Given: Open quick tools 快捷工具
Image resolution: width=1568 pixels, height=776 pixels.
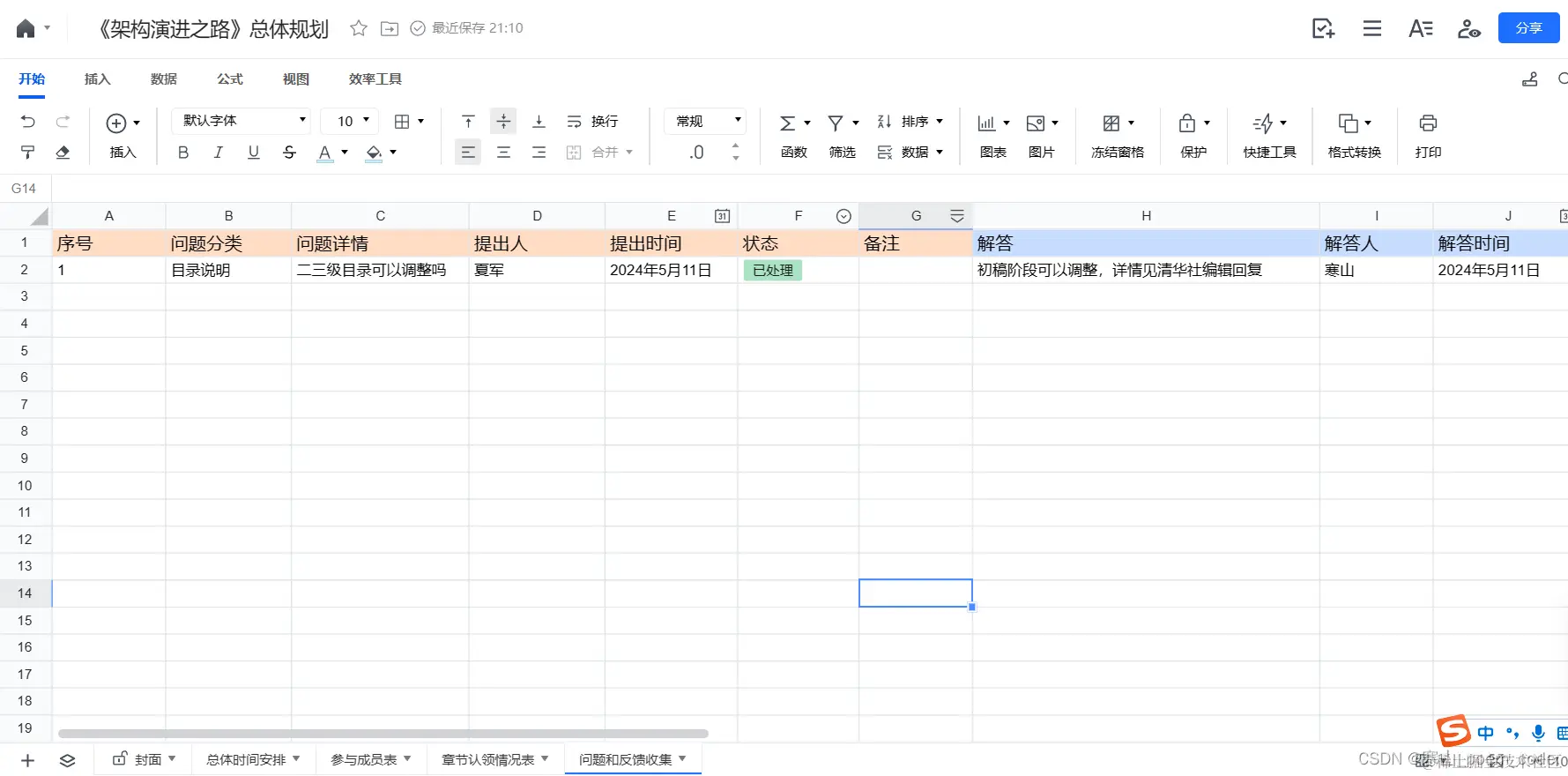Looking at the screenshot, I should coord(1269,137).
